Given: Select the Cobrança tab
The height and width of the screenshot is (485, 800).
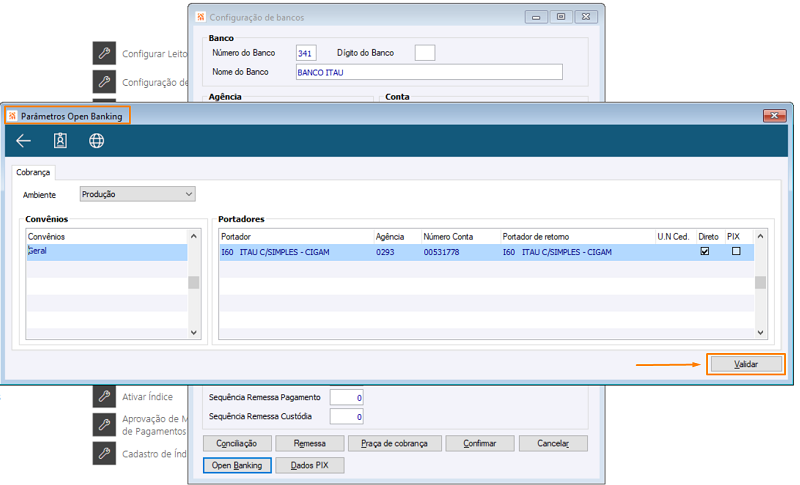Looking at the screenshot, I should pos(33,172).
